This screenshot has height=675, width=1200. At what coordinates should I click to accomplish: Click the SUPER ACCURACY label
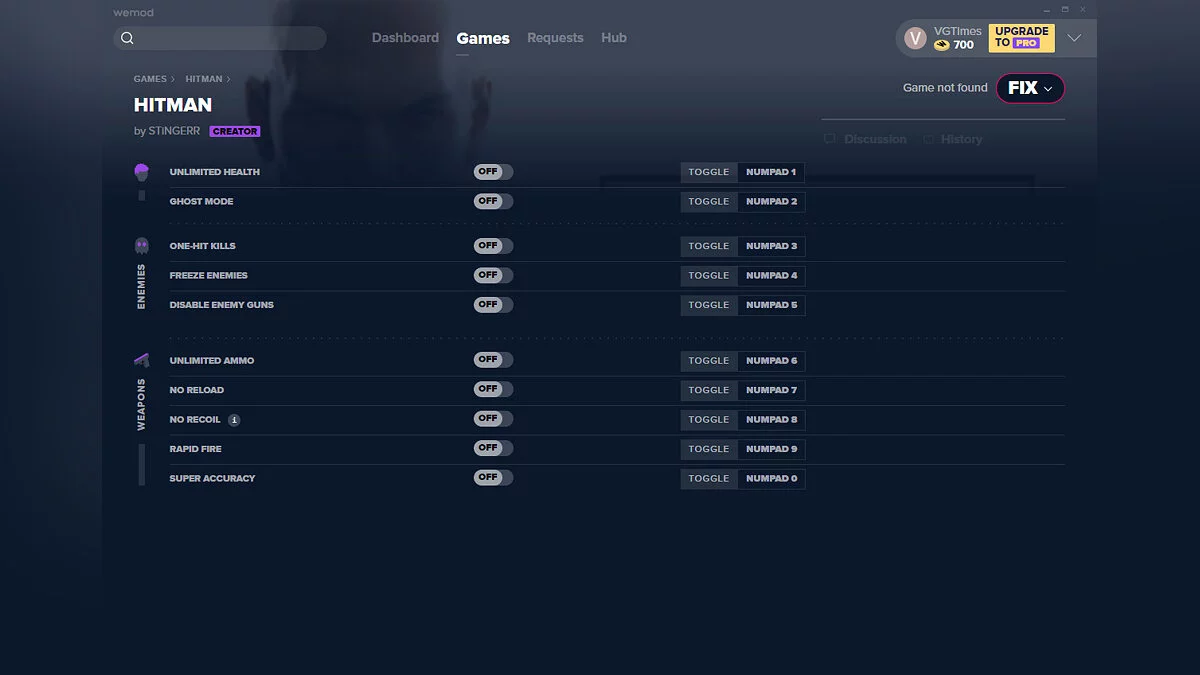pos(212,478)
